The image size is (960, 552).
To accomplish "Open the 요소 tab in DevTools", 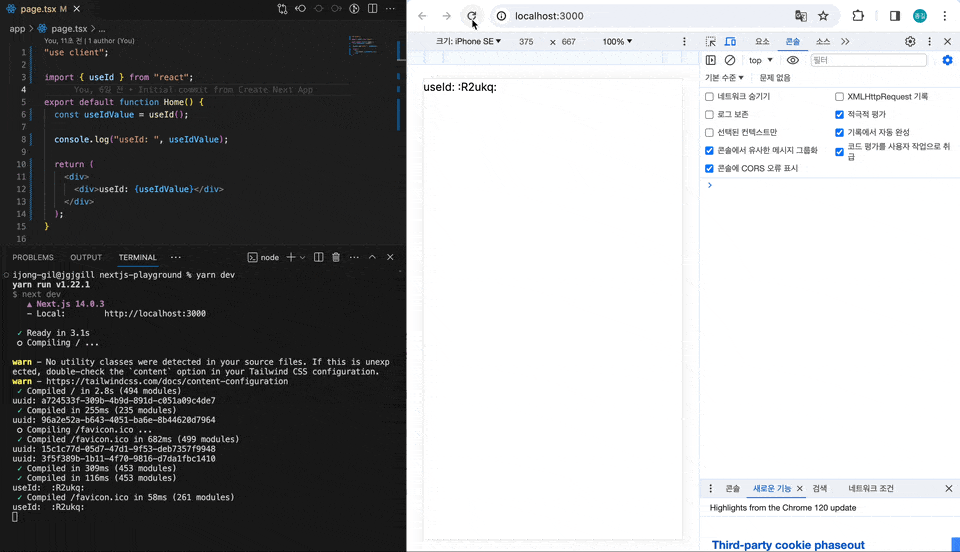I will click(x=762, y=42).
